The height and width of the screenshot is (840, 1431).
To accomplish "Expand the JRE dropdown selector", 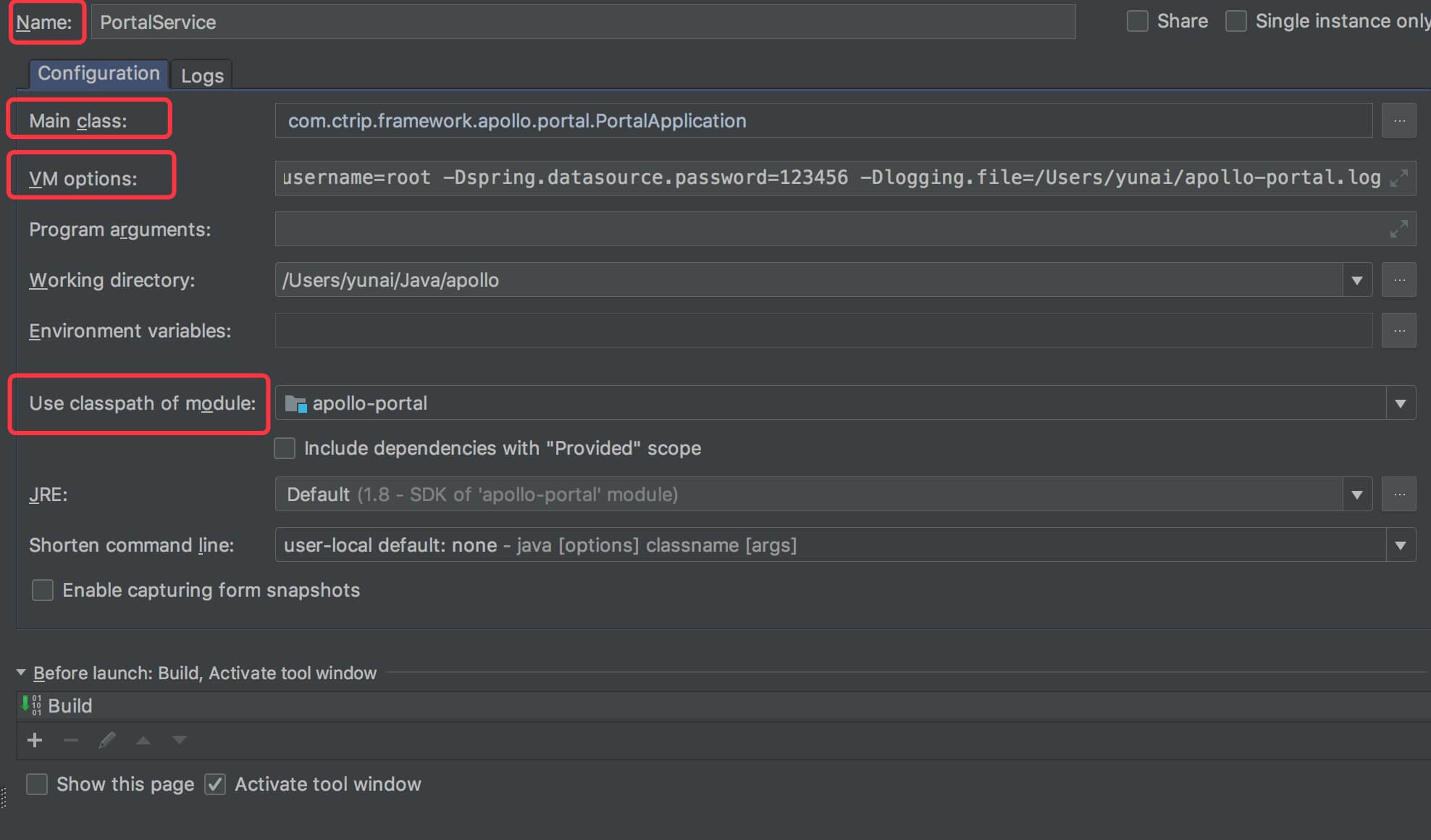I will point(1357,493).
